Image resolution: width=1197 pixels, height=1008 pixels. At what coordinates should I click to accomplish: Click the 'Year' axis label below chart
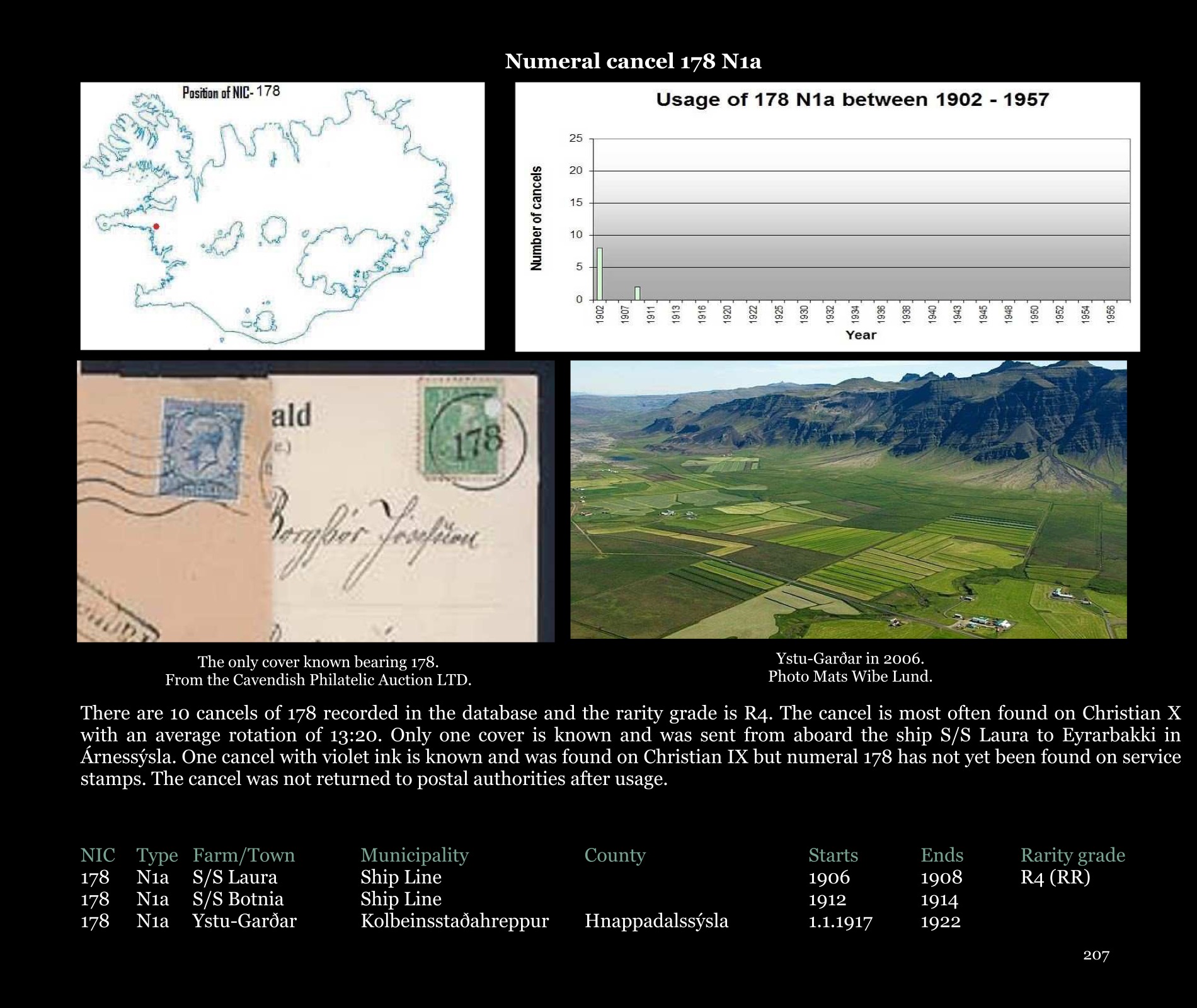(x=861, y=335)
